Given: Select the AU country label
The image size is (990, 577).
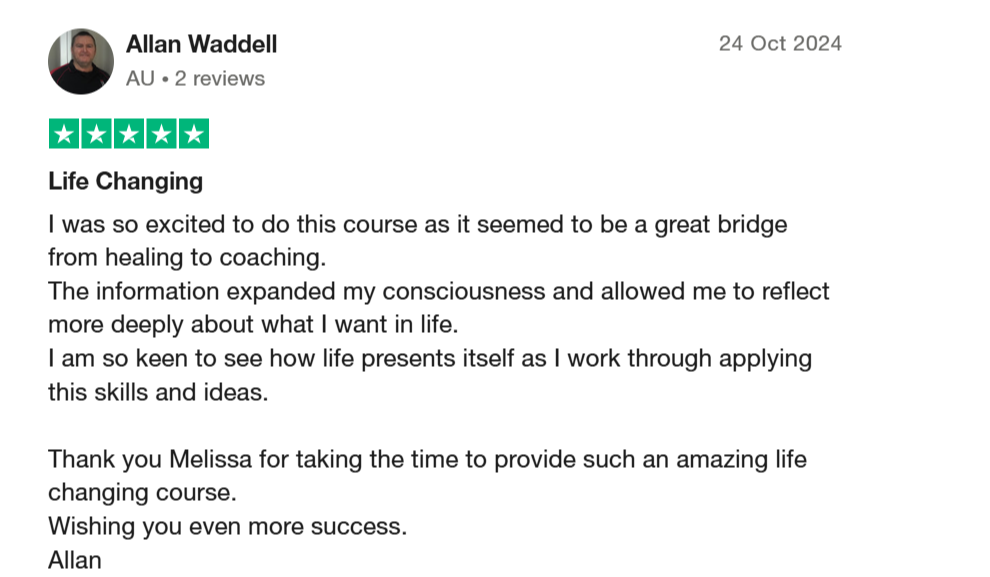Looking at the screenshot, I should (x=140, y=78).
